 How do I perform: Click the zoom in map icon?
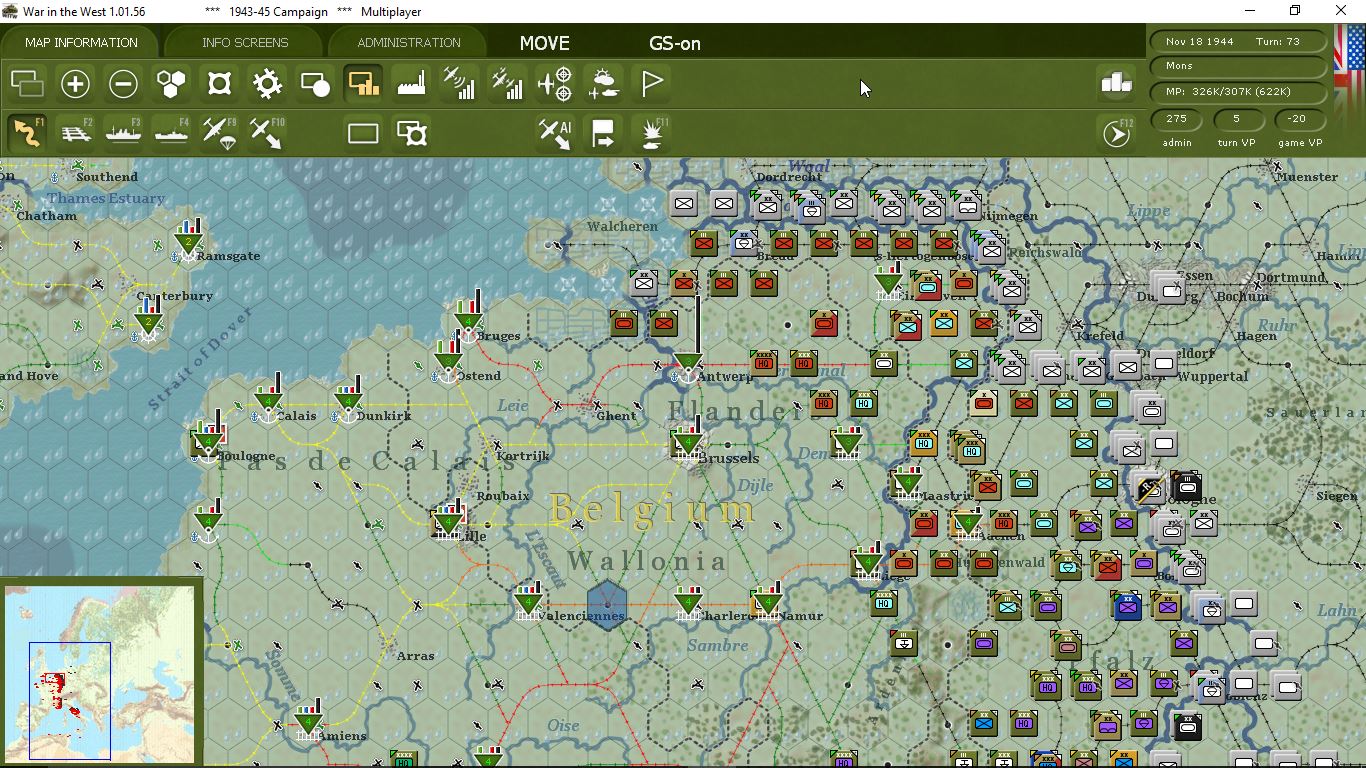click(75, 84)
